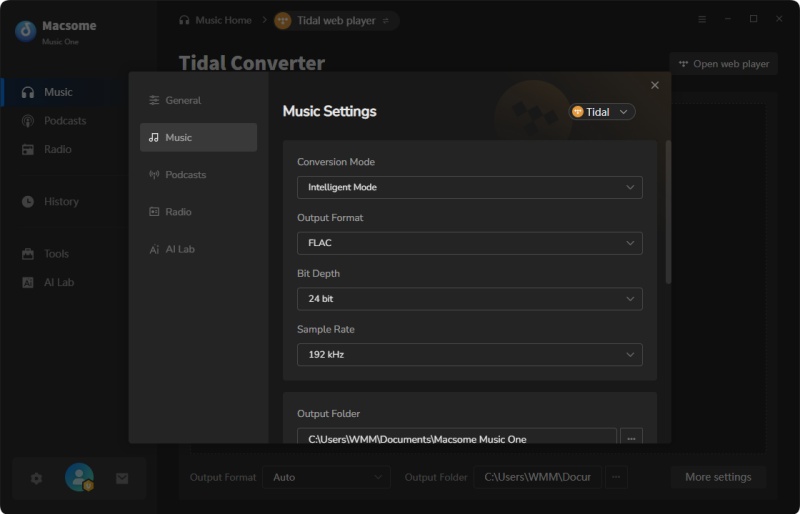Click music note icon next to Music tab
Viewport: 800px width, 514px height.
[154, 137]
